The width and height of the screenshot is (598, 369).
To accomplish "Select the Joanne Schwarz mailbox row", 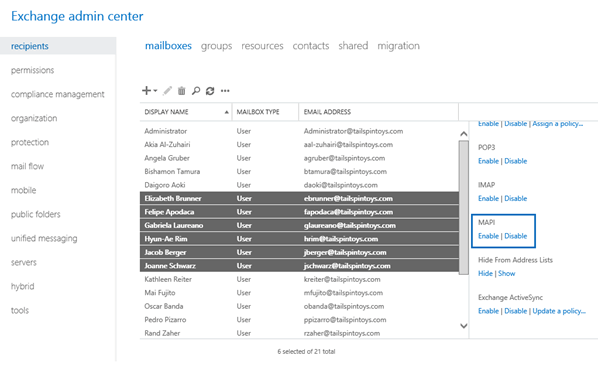I will coord(299,266).
